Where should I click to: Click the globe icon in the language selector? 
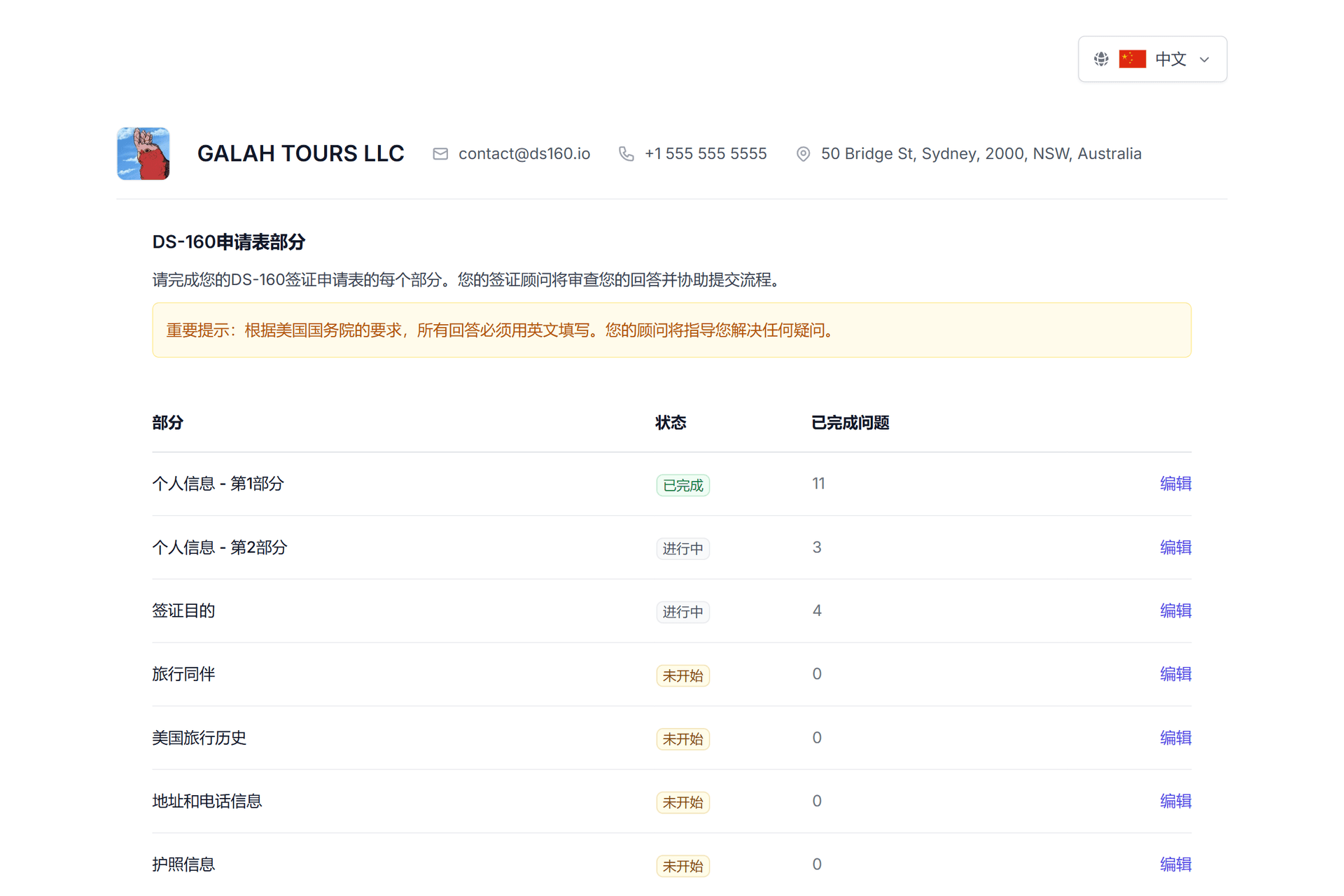[x=1100, y=59]
